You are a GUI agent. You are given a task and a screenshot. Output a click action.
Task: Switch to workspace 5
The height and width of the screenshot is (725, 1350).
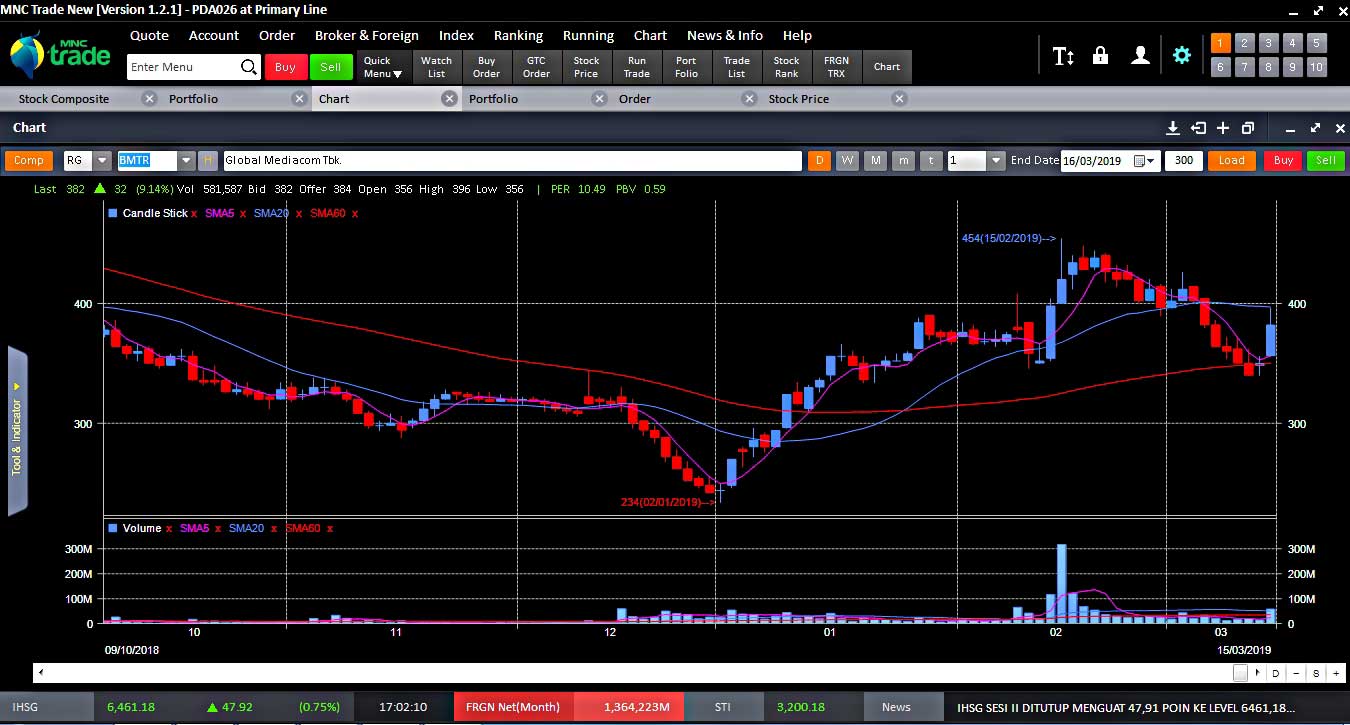click(1317, 43)
